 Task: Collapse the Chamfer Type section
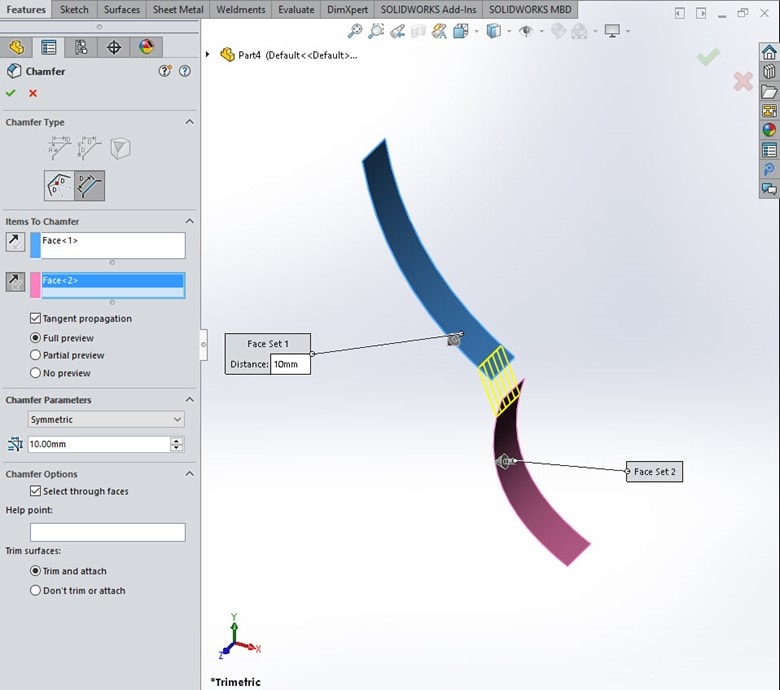click(x=190, y=122)
